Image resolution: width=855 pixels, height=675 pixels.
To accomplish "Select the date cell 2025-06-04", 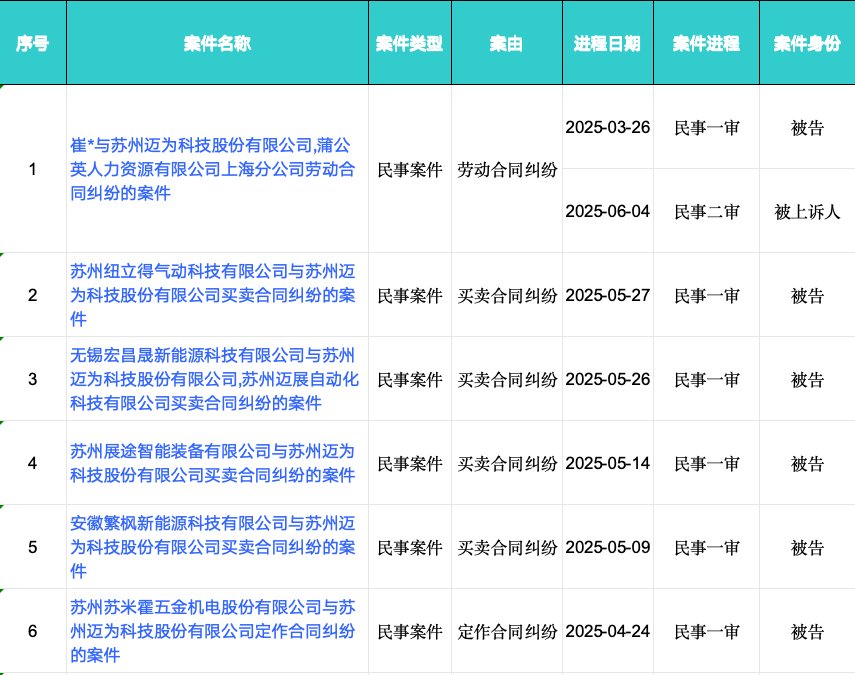I will click(x=607, y=211).
